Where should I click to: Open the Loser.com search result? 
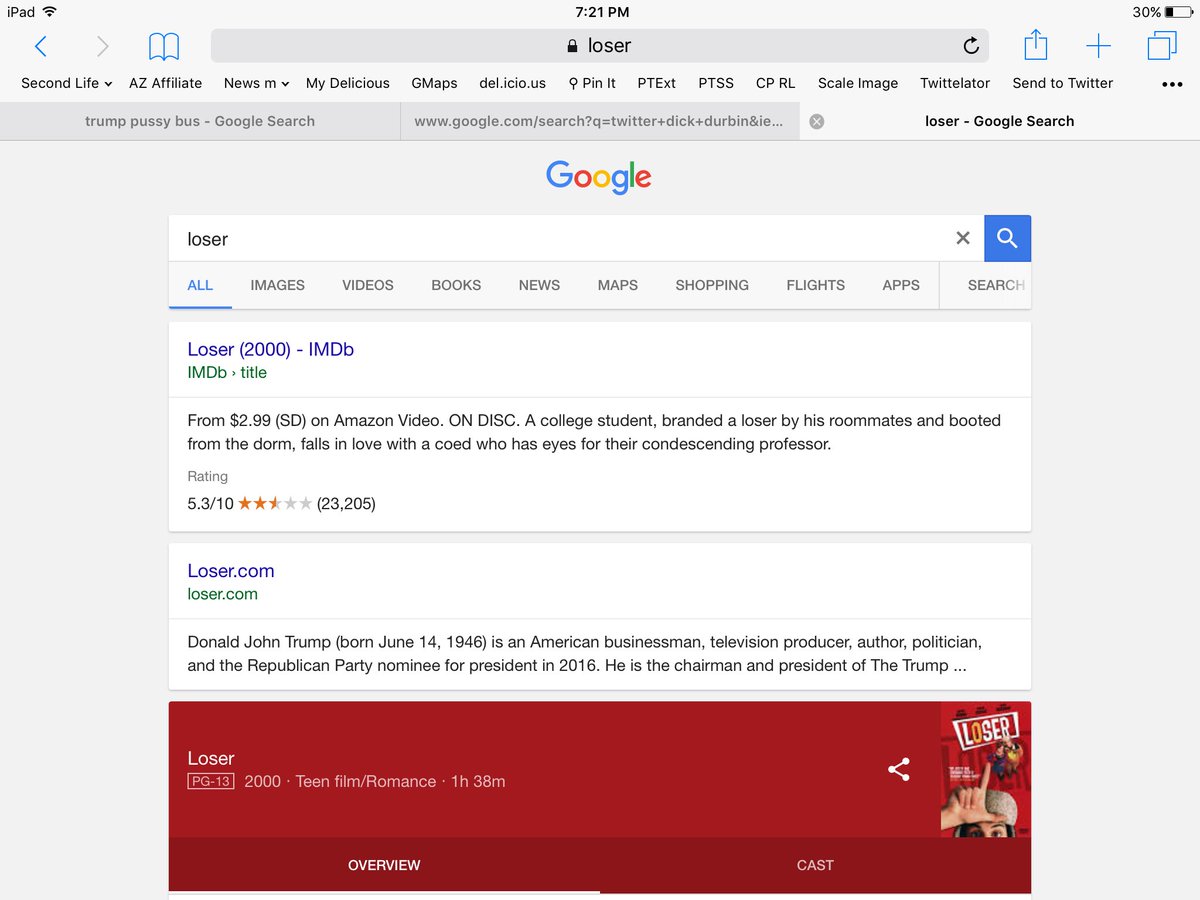(230, 571)
